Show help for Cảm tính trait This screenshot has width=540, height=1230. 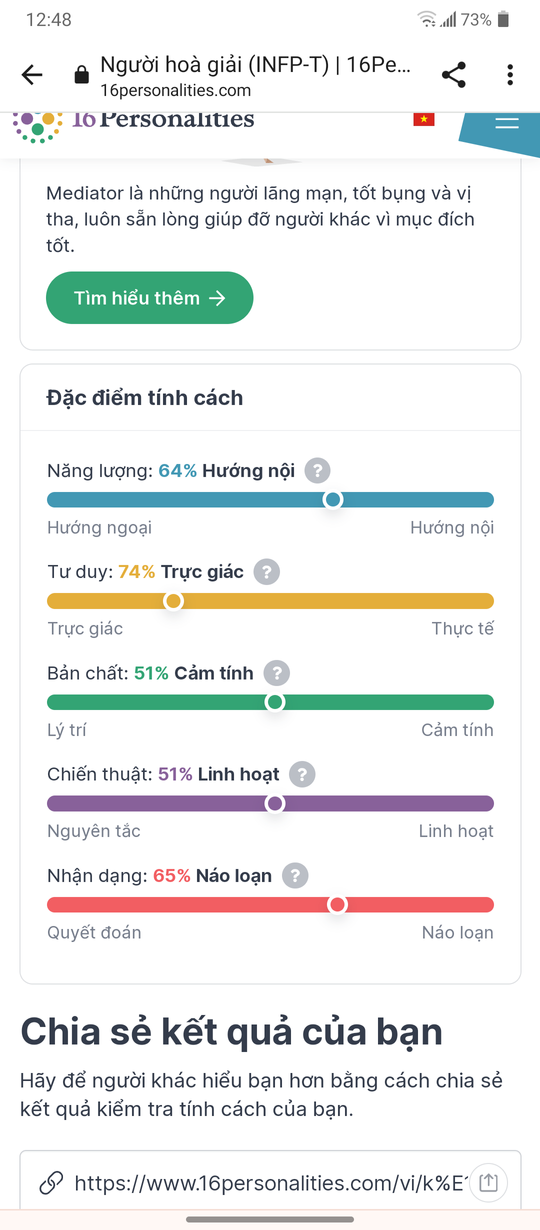[x=276, y=673]
